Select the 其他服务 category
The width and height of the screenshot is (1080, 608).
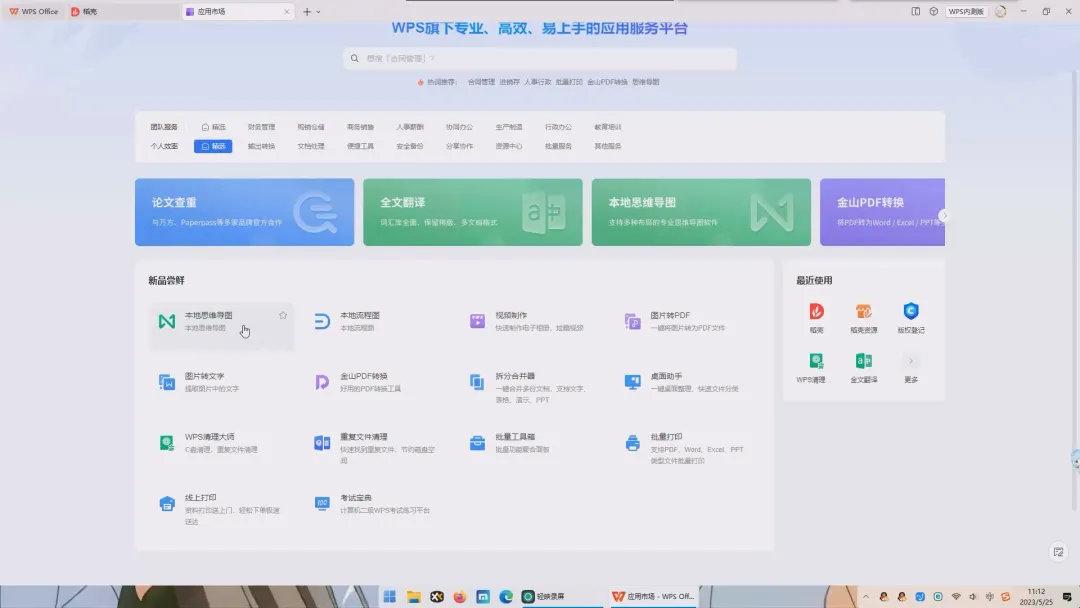608,146
